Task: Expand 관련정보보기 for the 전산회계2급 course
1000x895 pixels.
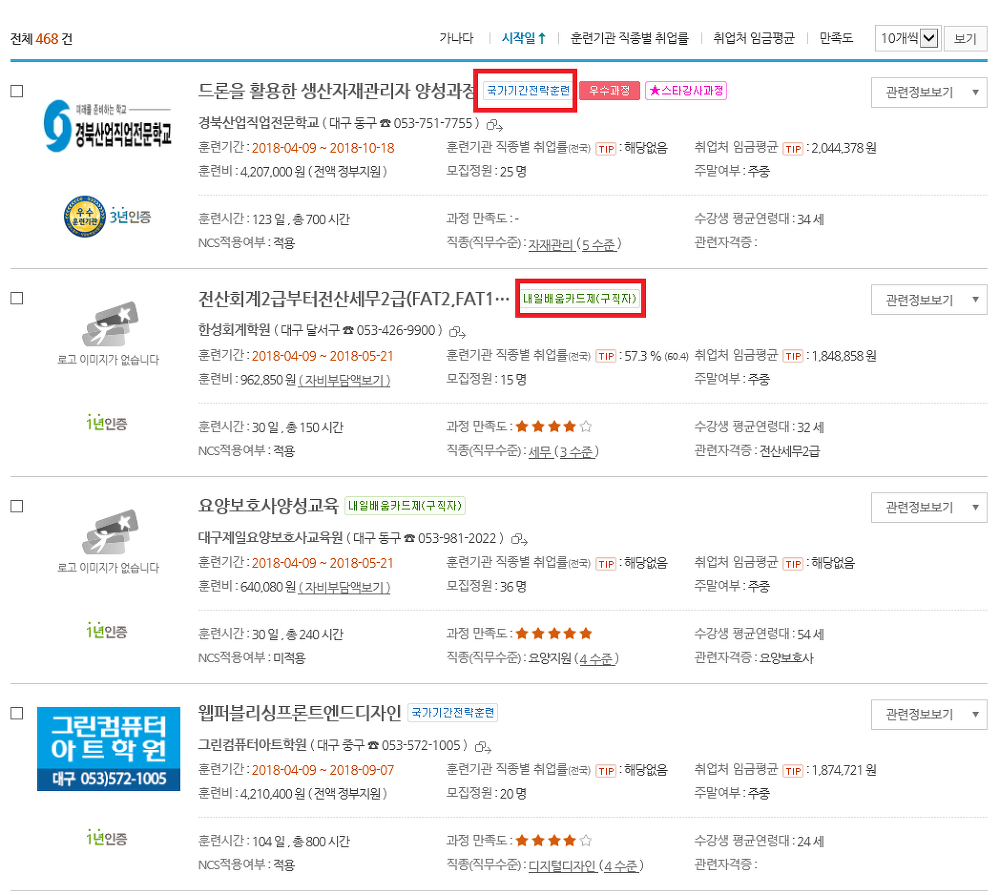Action: tap(929, 300)
